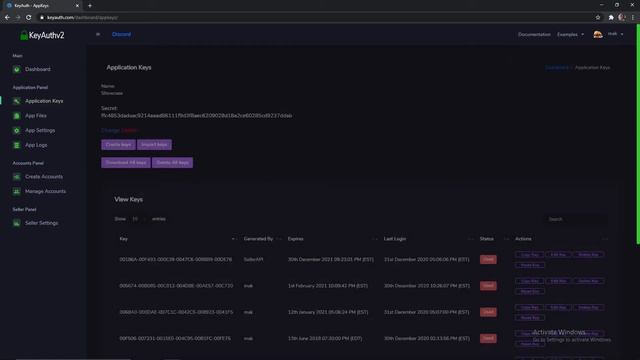Click the App Settings gear icon

[x=16, y=130]
